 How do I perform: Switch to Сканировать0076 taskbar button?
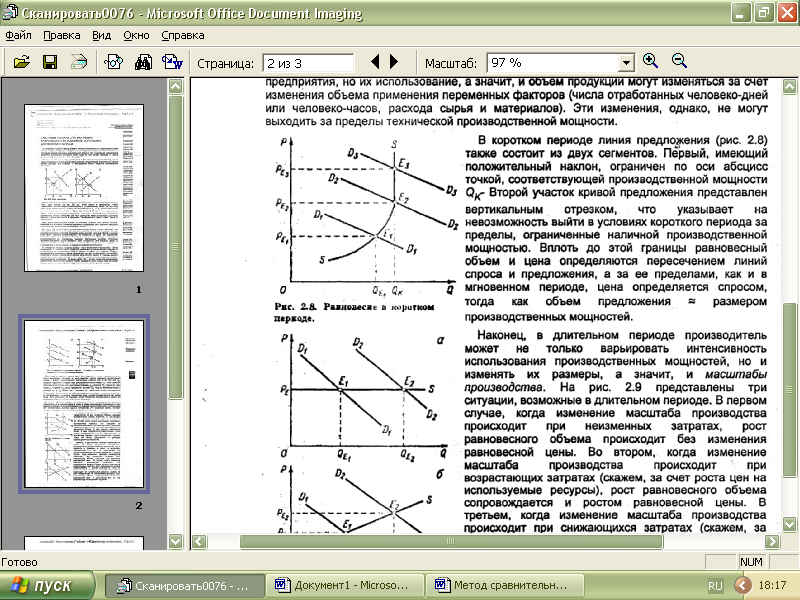tap(185, 585)
